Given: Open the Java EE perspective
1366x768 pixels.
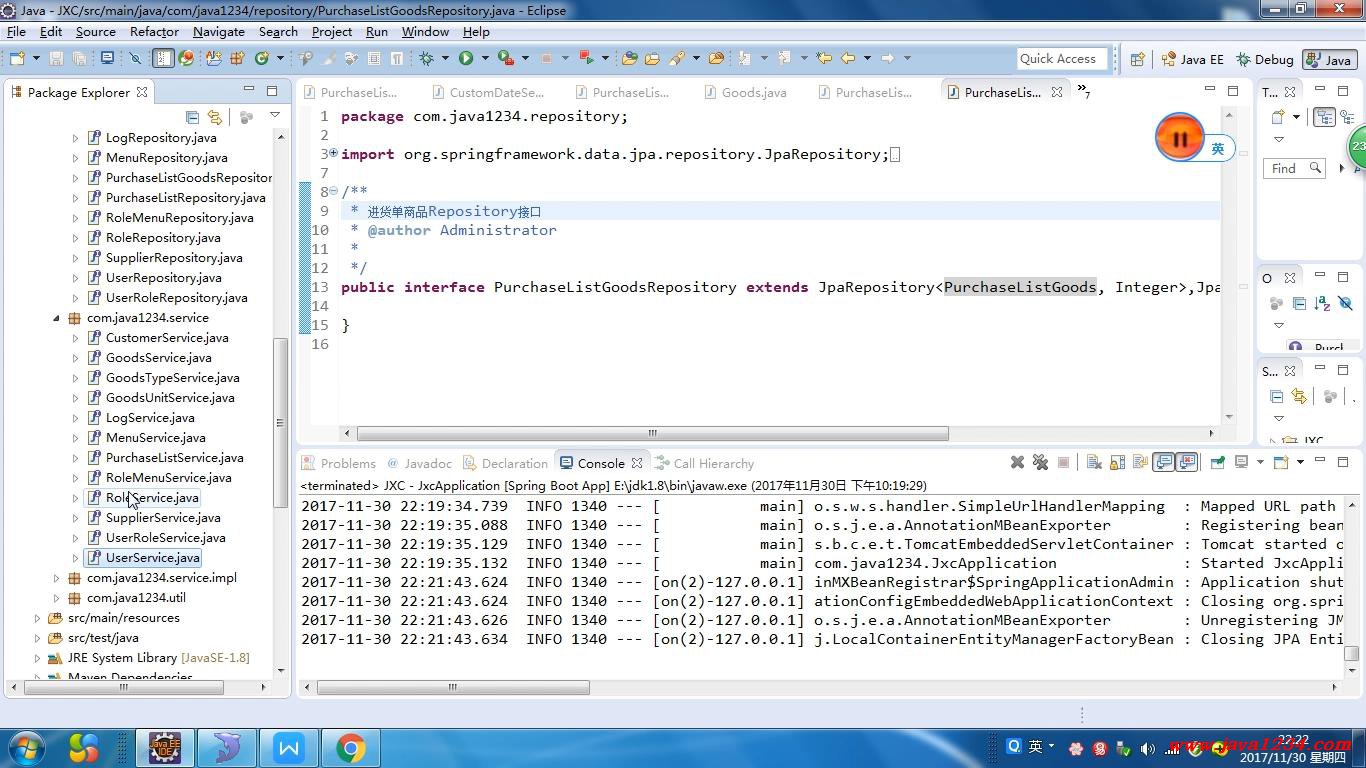Looking at the screenshot, I should pos(1192,59).
